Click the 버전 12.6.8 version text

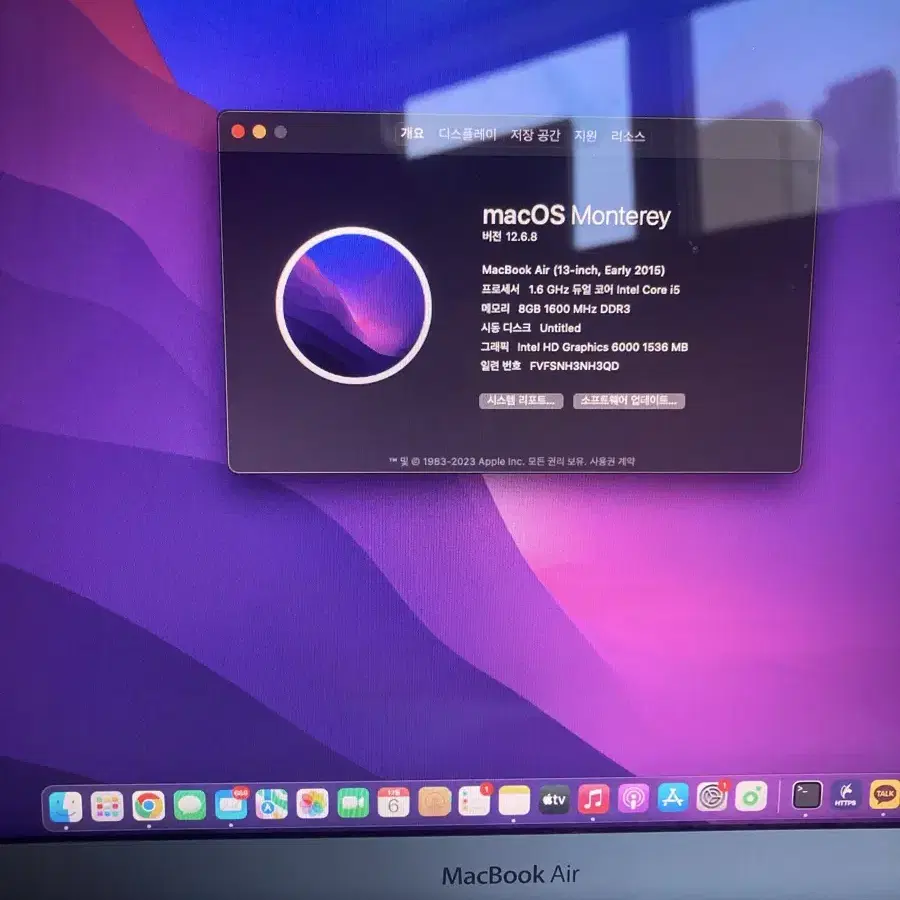[510, 236]
